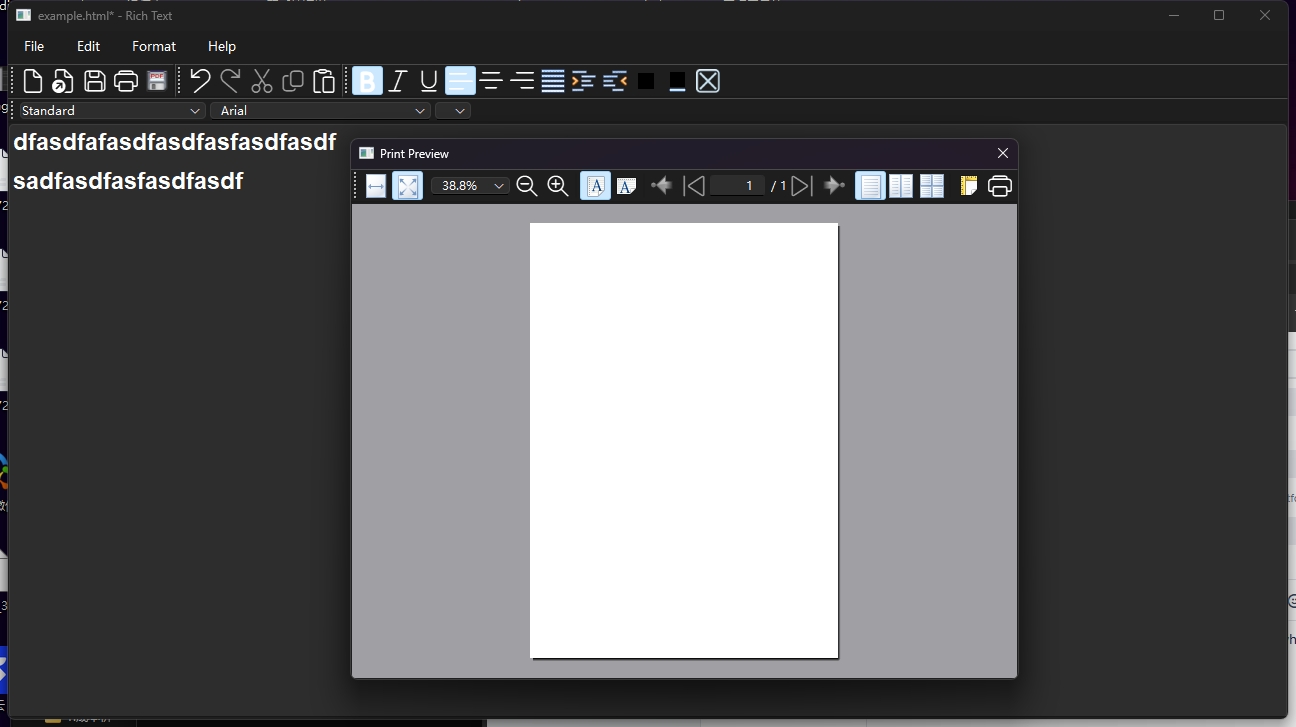The image size is (1296, 727).
Task: Open the underline color swatch
Action: click(677, 81)
